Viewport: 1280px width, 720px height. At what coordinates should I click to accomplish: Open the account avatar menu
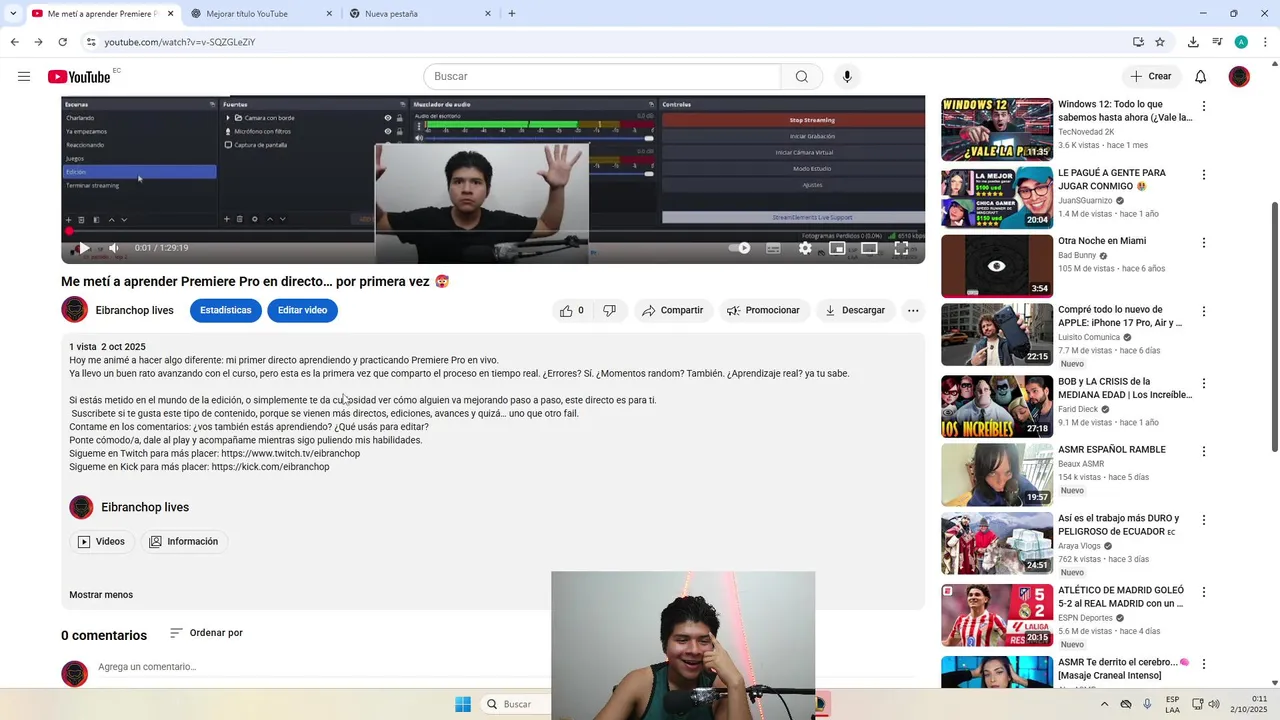coord(1239,77)
